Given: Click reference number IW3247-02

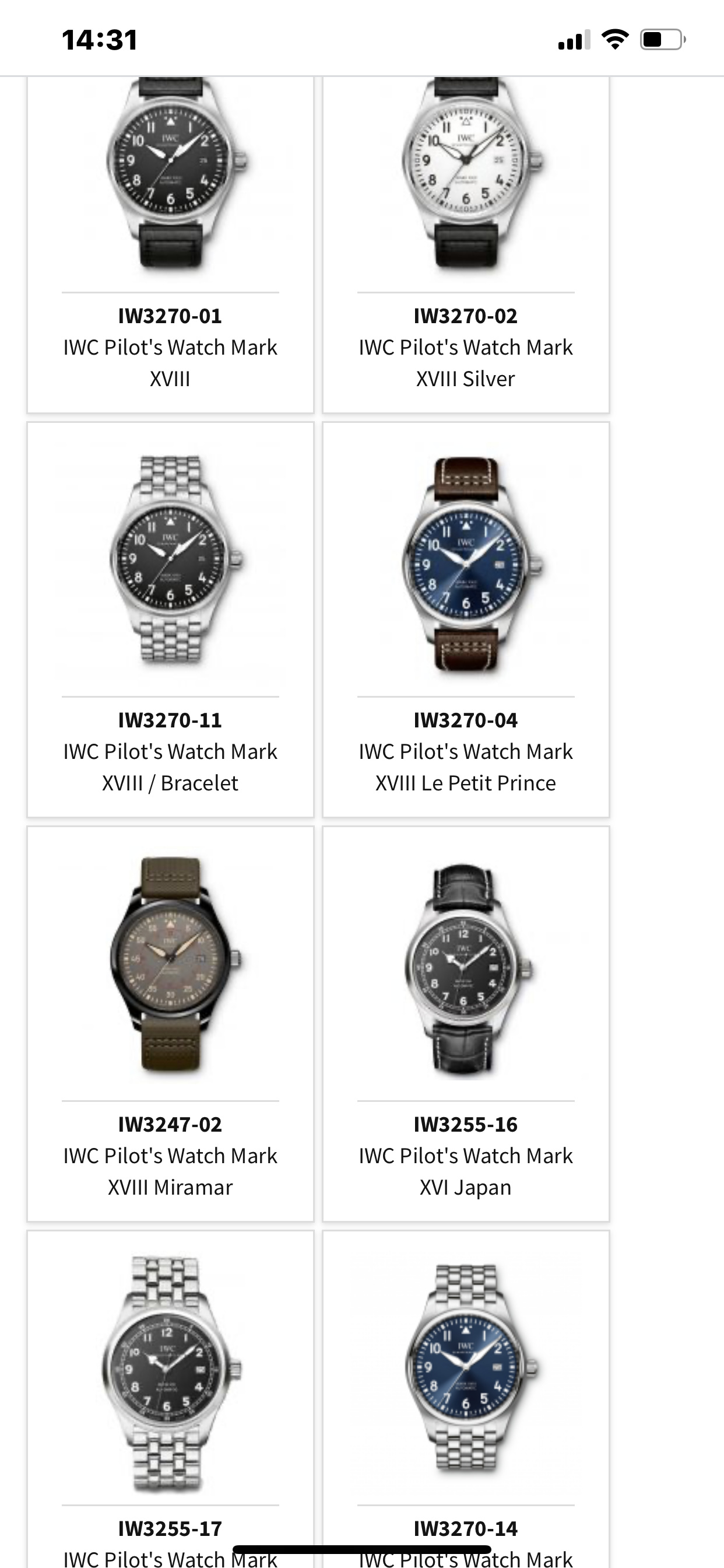Looking at the screenshot, I should coord(170,1124).
